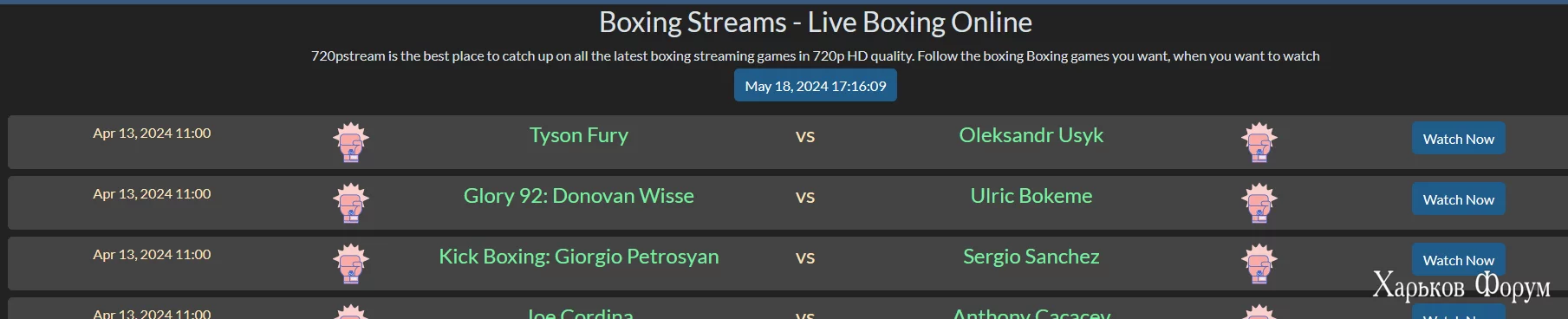Watch Now for Petrosyan vs Sanchez
Screen dimensions: 1568x319
(1458, 259)
